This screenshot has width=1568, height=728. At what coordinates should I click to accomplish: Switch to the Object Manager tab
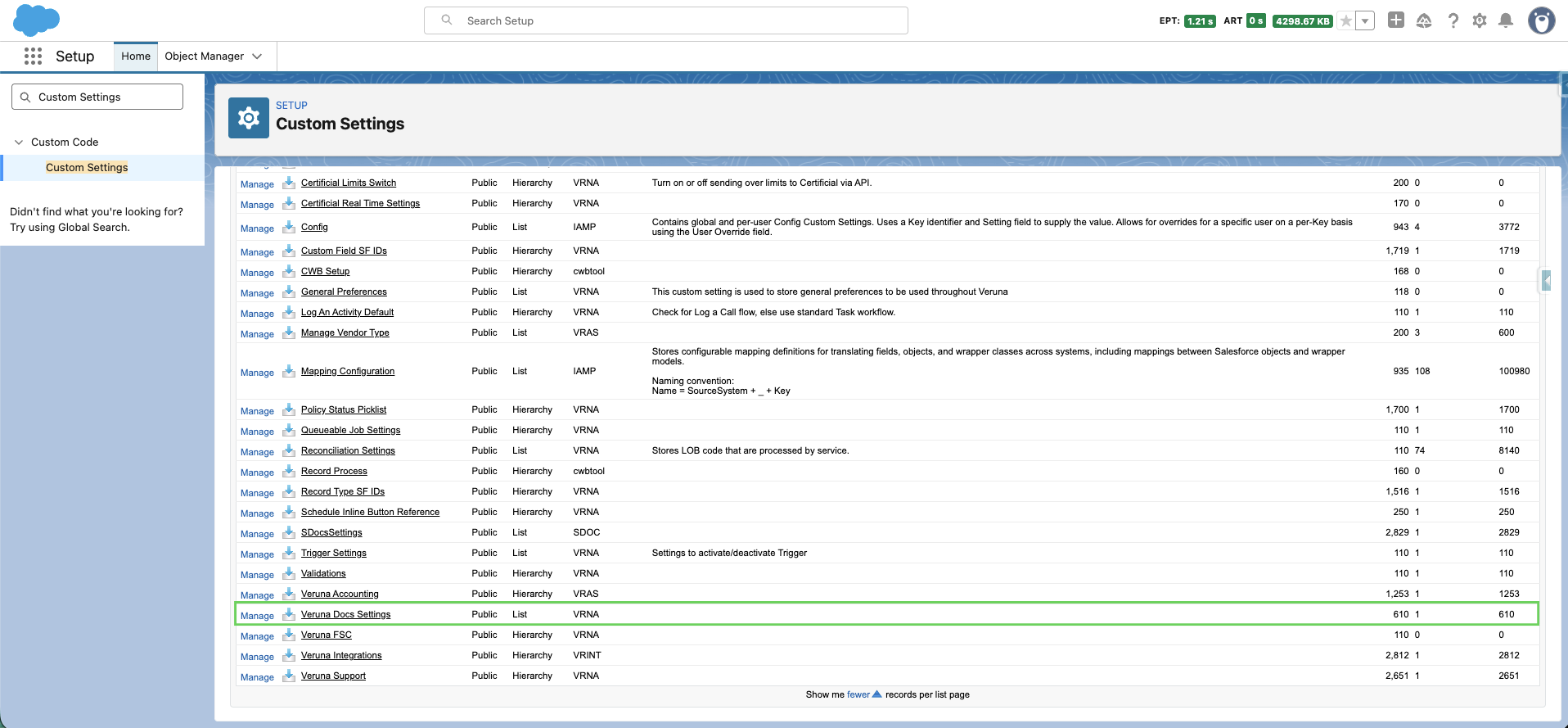click(205, 57)
